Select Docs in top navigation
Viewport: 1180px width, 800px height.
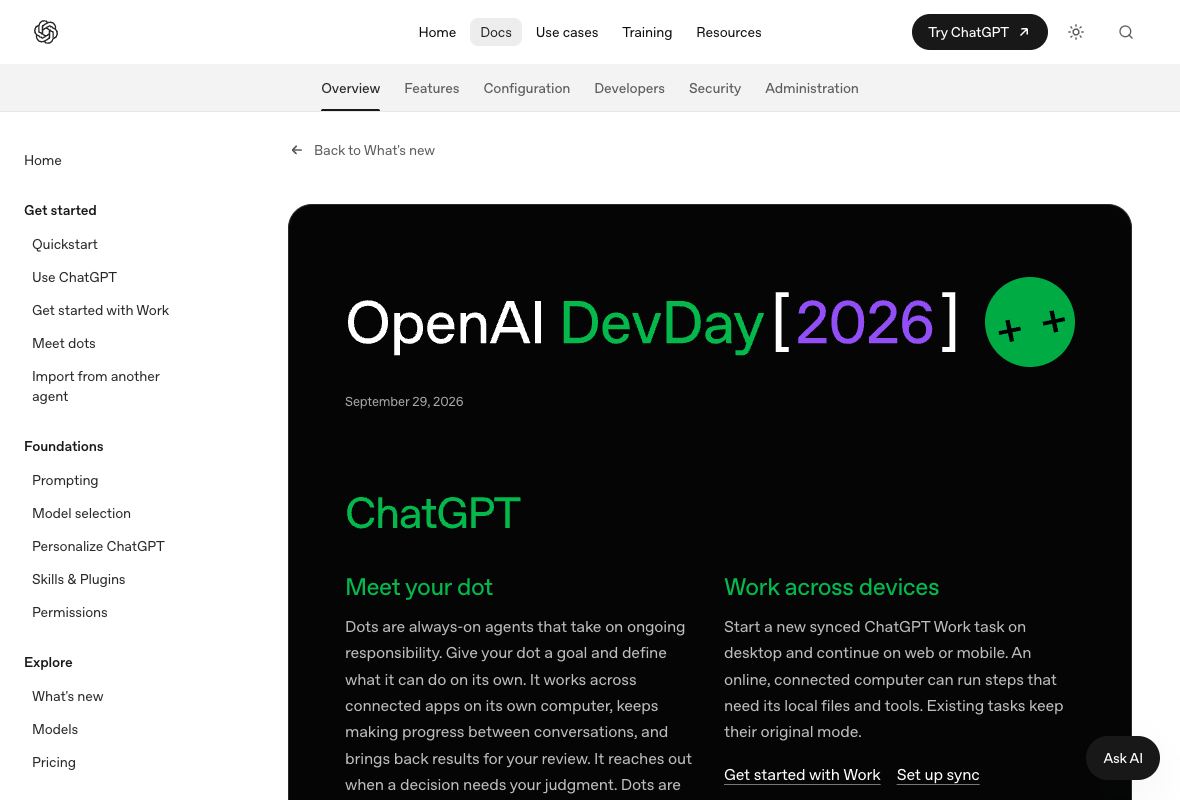click(496, 32)
